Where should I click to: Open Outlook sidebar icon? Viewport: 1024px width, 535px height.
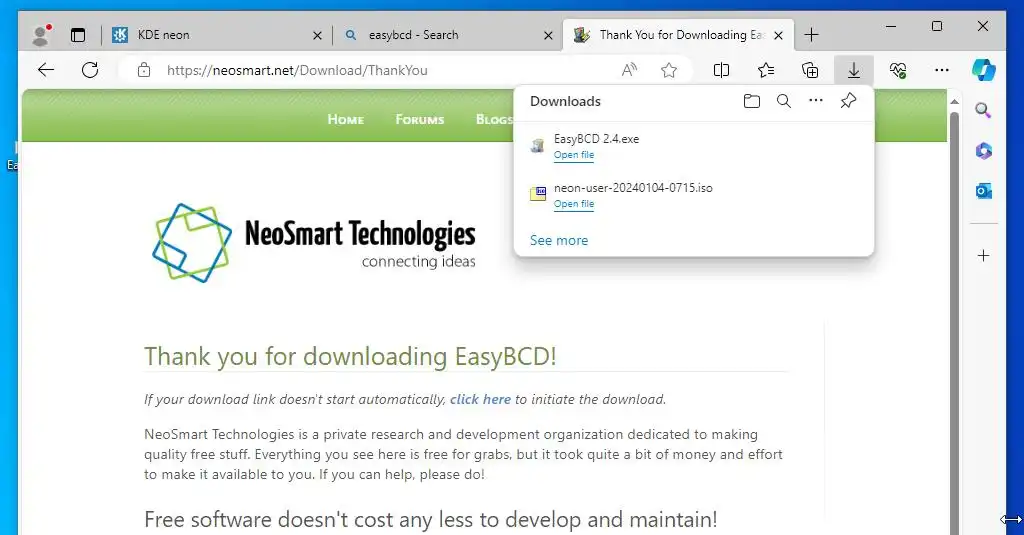pos(984,191)
